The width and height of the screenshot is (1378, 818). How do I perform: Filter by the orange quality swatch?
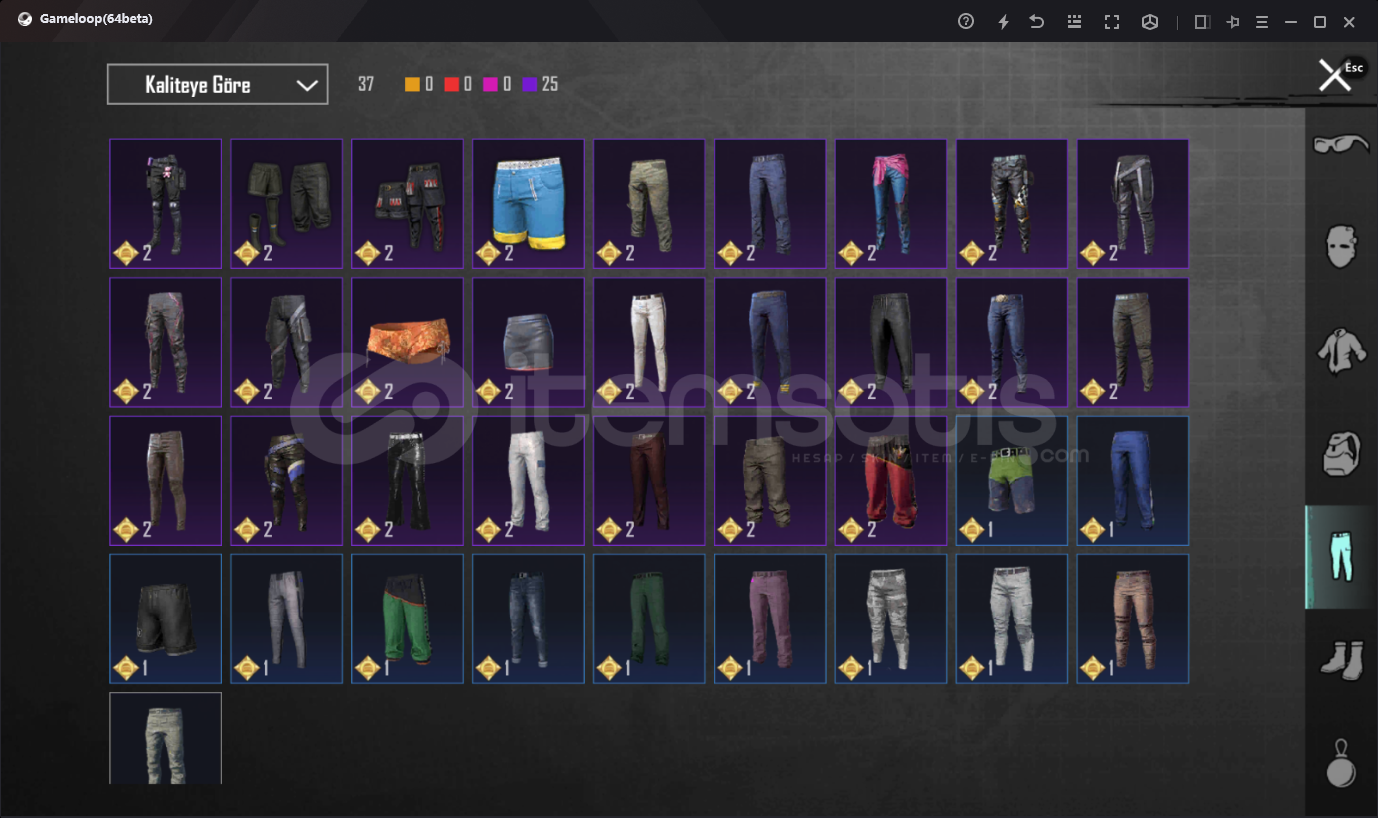[412, 85]
